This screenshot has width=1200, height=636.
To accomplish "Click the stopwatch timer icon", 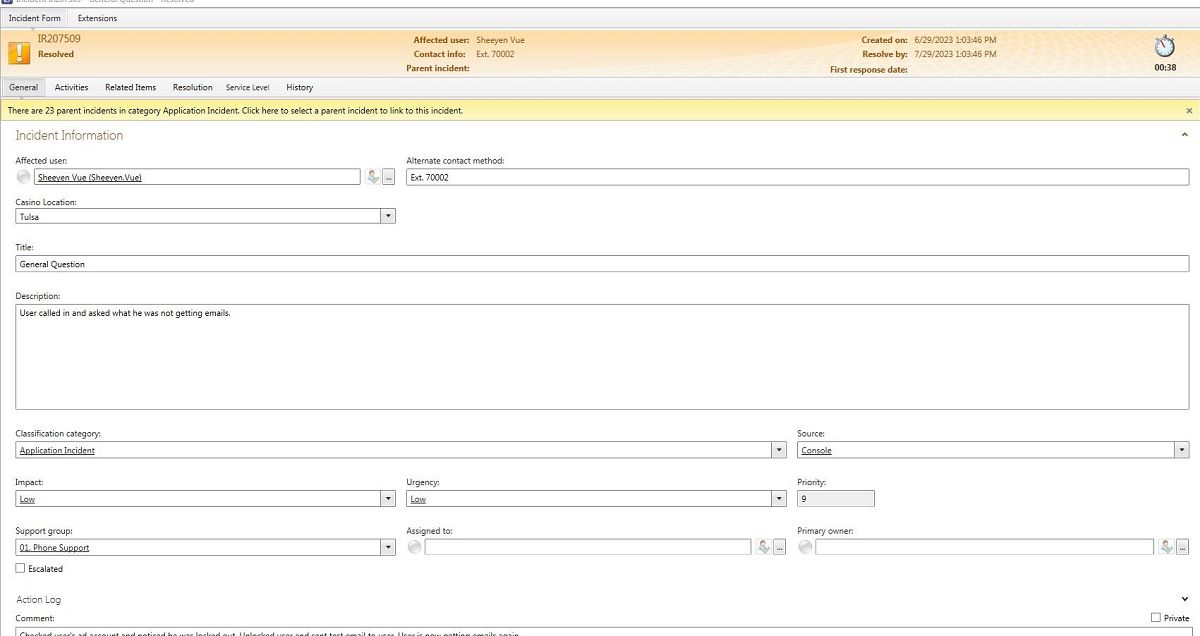I will [x=1164, y=46].
